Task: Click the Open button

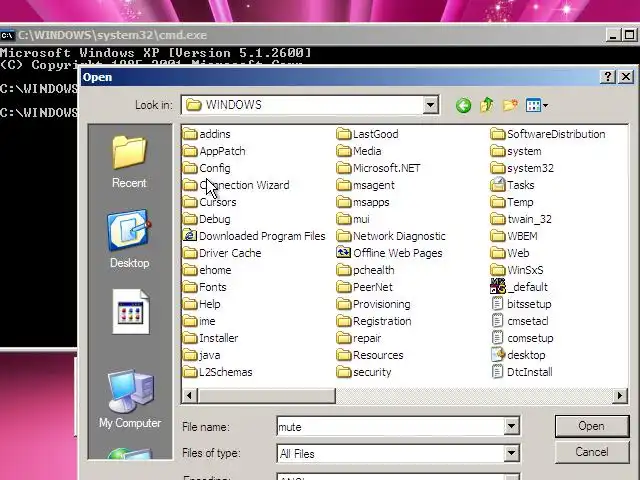Action: point(591,426)
